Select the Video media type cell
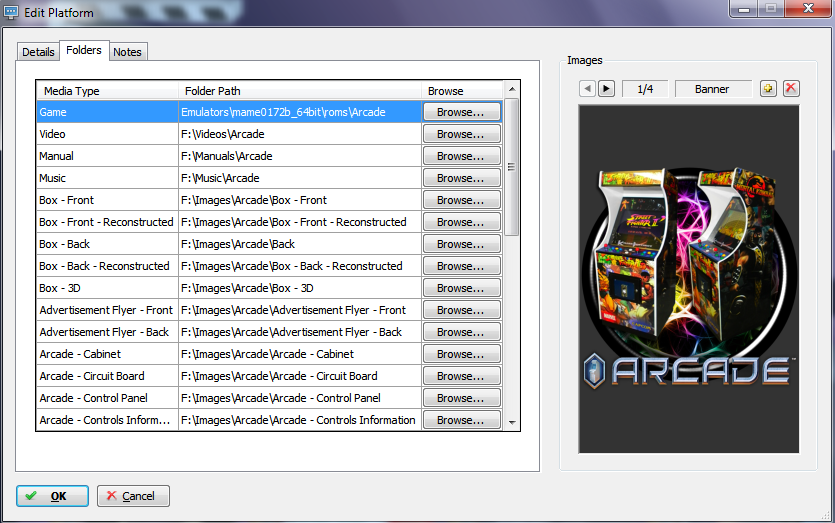The width and height of the screenshot is (835, 523). pyautogui.click(x=108, y=134)
